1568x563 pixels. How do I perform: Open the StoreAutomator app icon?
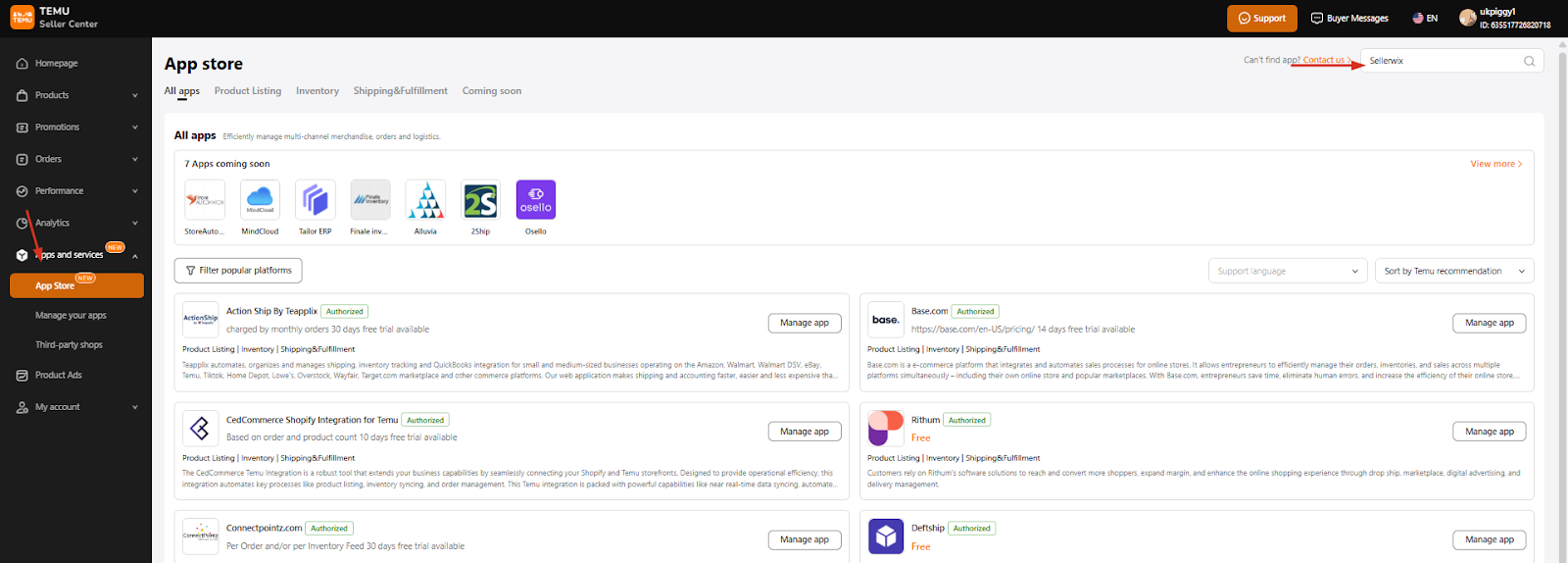click(205, 200)
